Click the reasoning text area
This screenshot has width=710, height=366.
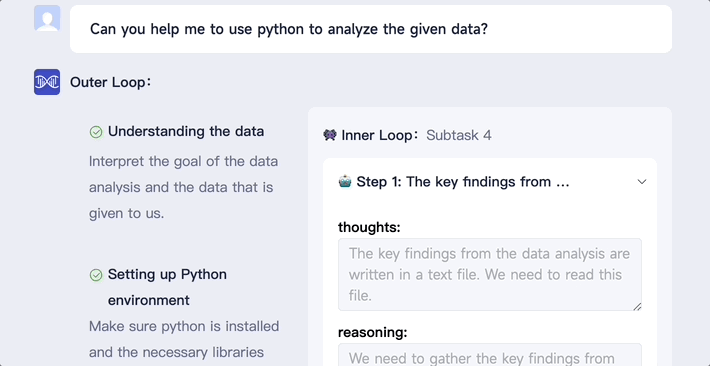[490, 355]
